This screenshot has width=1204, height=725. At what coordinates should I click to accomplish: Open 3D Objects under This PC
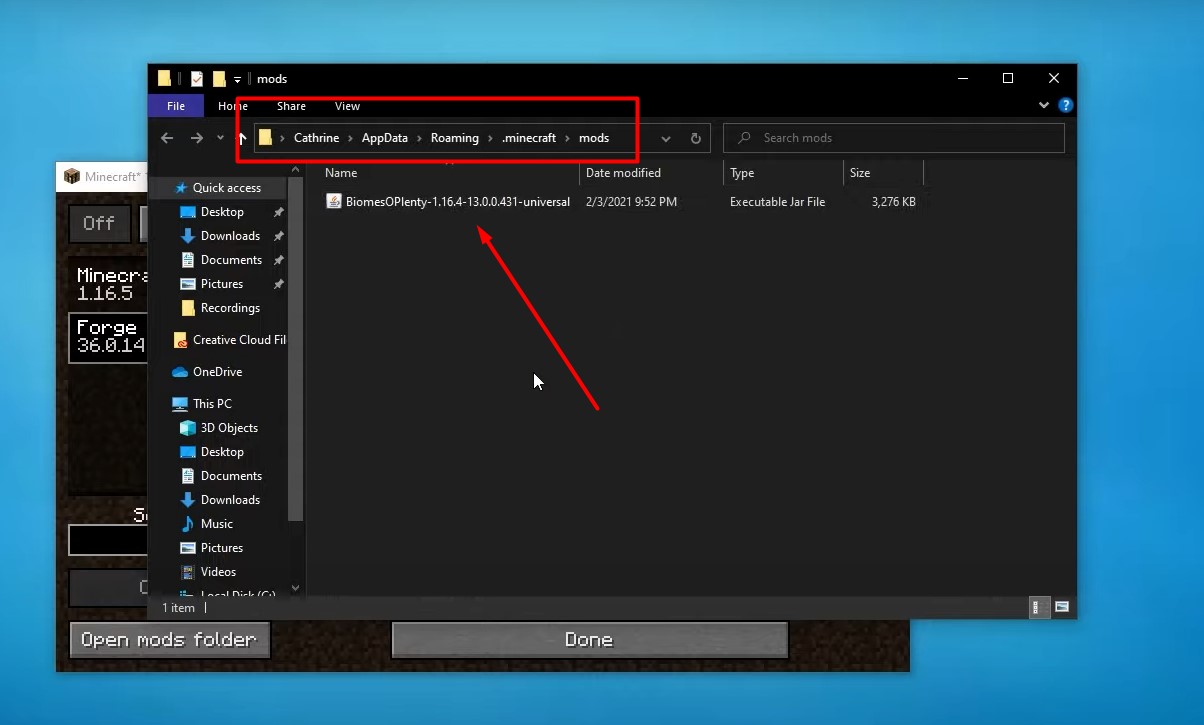tap(229, 428)
